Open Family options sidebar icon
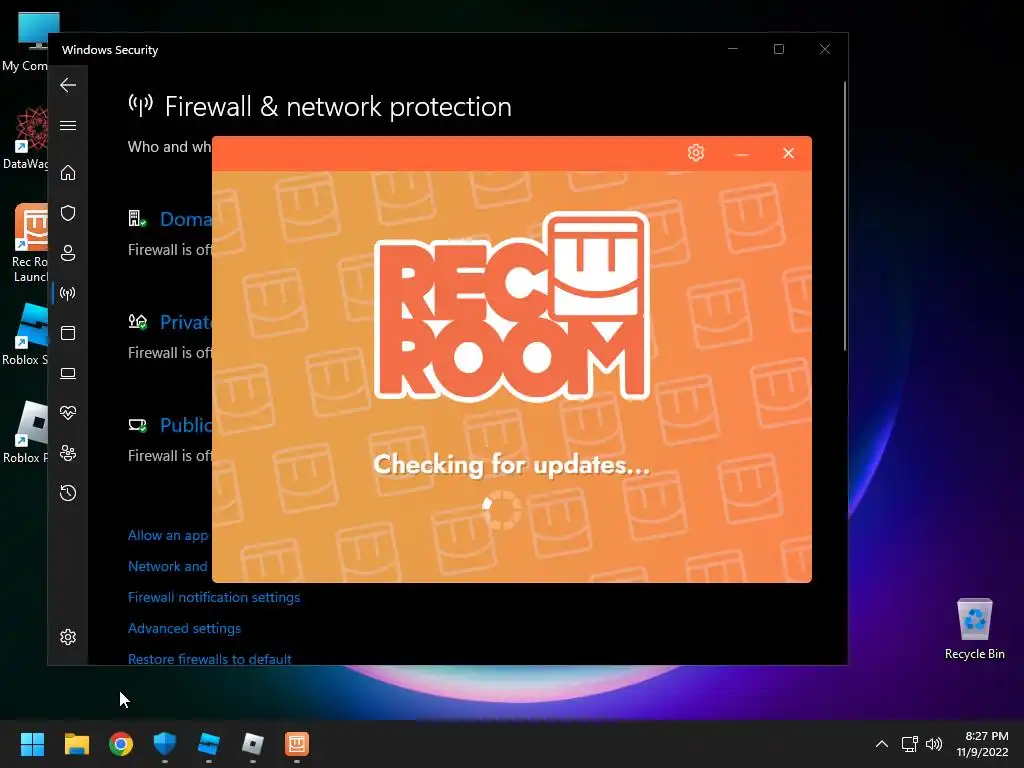1024x768 pixels. 68,453
